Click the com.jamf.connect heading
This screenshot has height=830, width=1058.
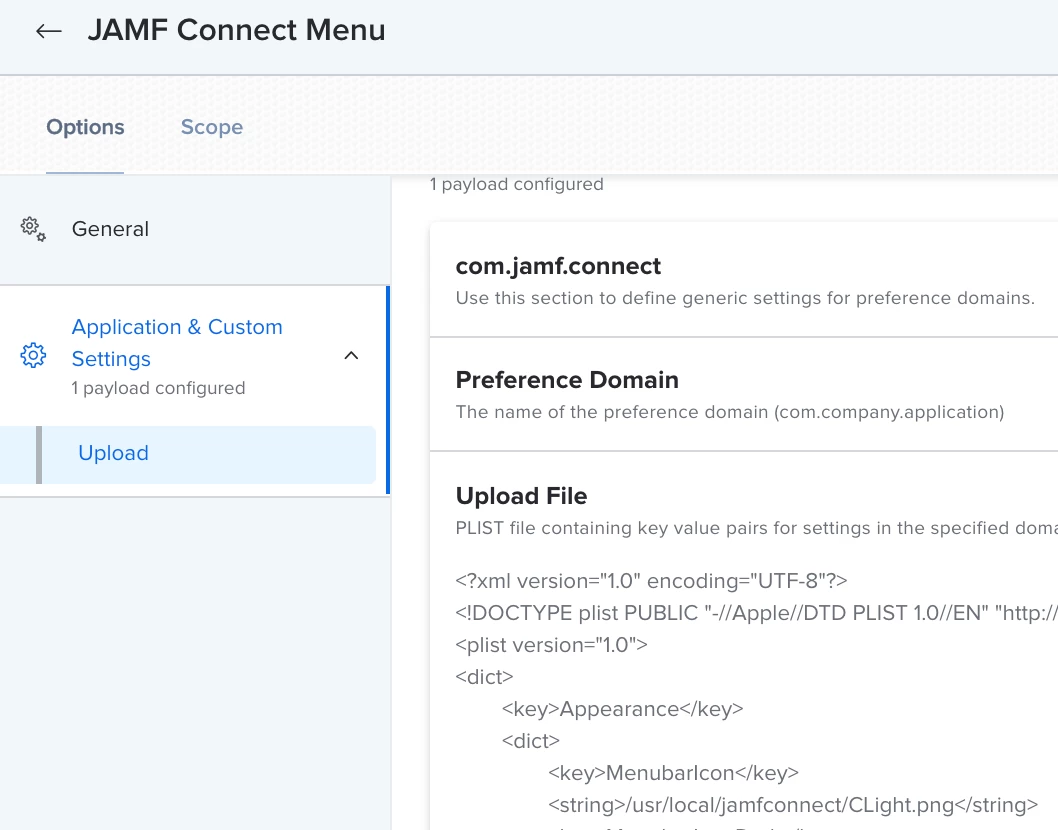(x=558, y=266)
